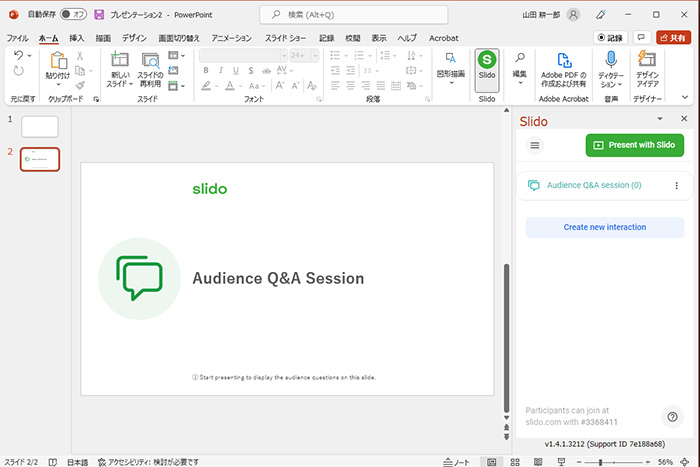Click the New Slide icon

pos(120,59)
